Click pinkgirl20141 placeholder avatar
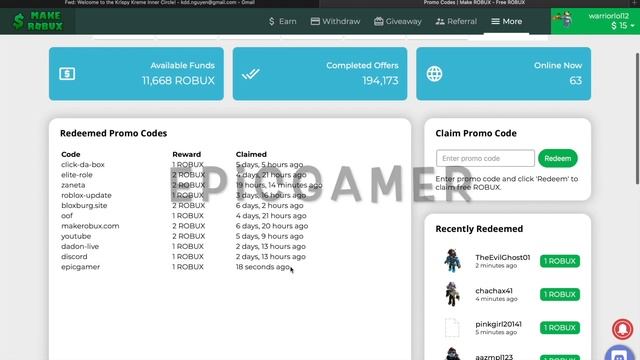The height and width of the screenshot is (360, 640). [x=452, y=327]
